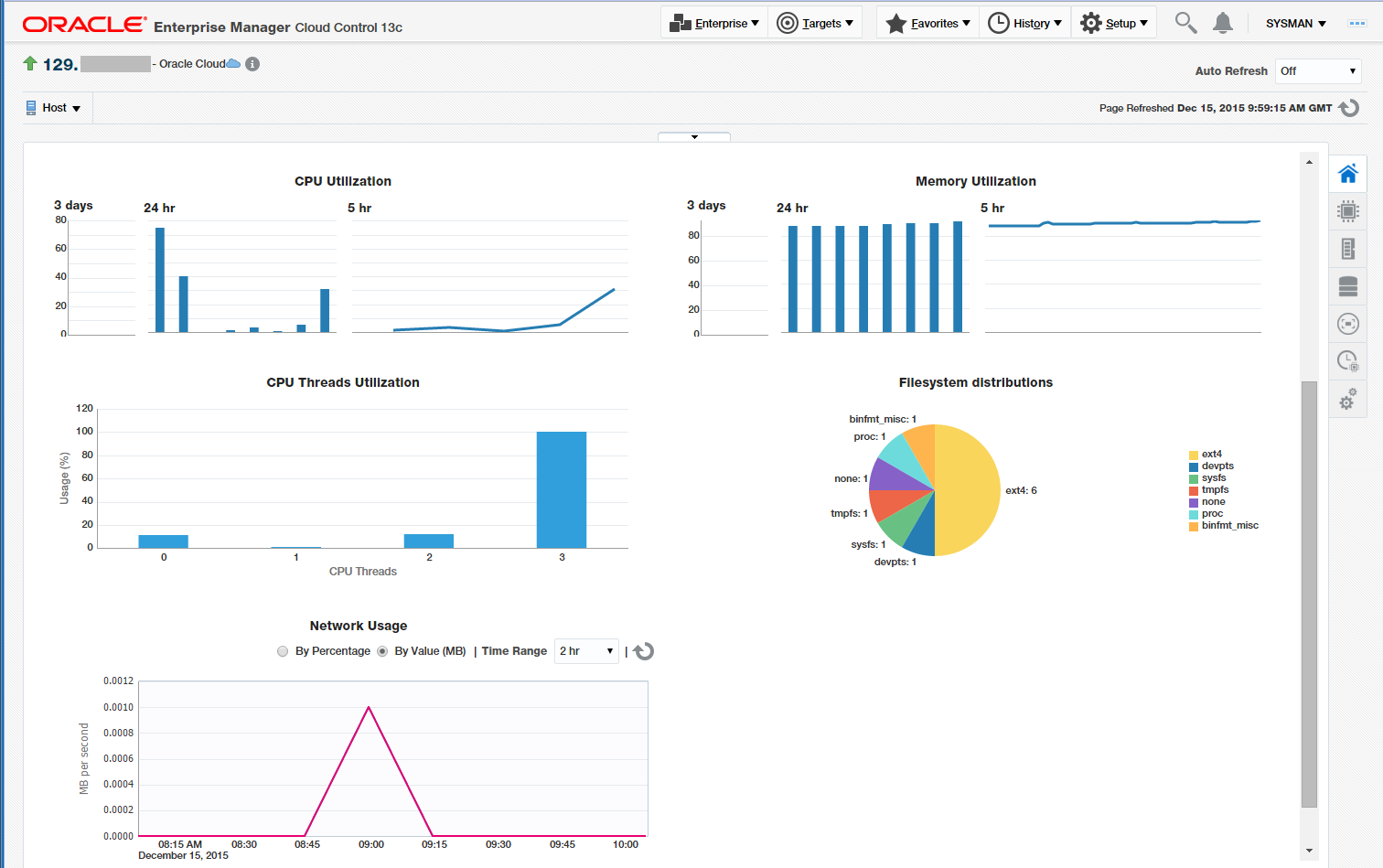This screenshot has width=1383, height=868.
Task: Click the scroll up arrow
Action: (x=1309, y=162)
